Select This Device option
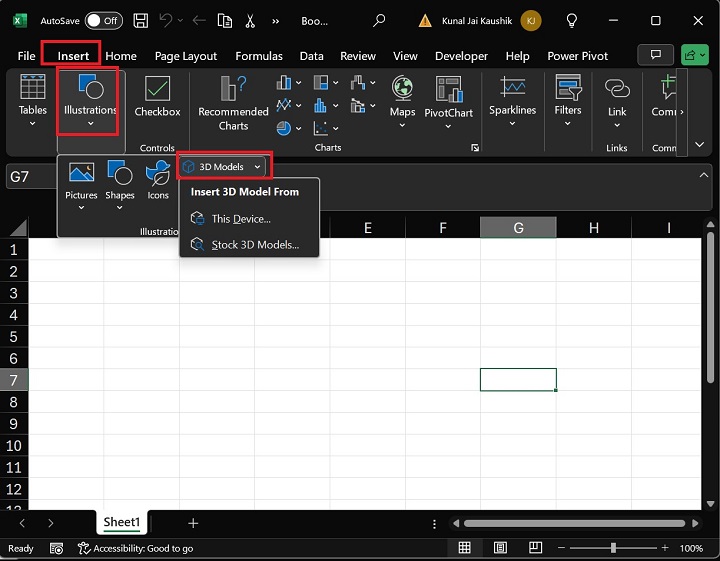 [x=240, y=218]
